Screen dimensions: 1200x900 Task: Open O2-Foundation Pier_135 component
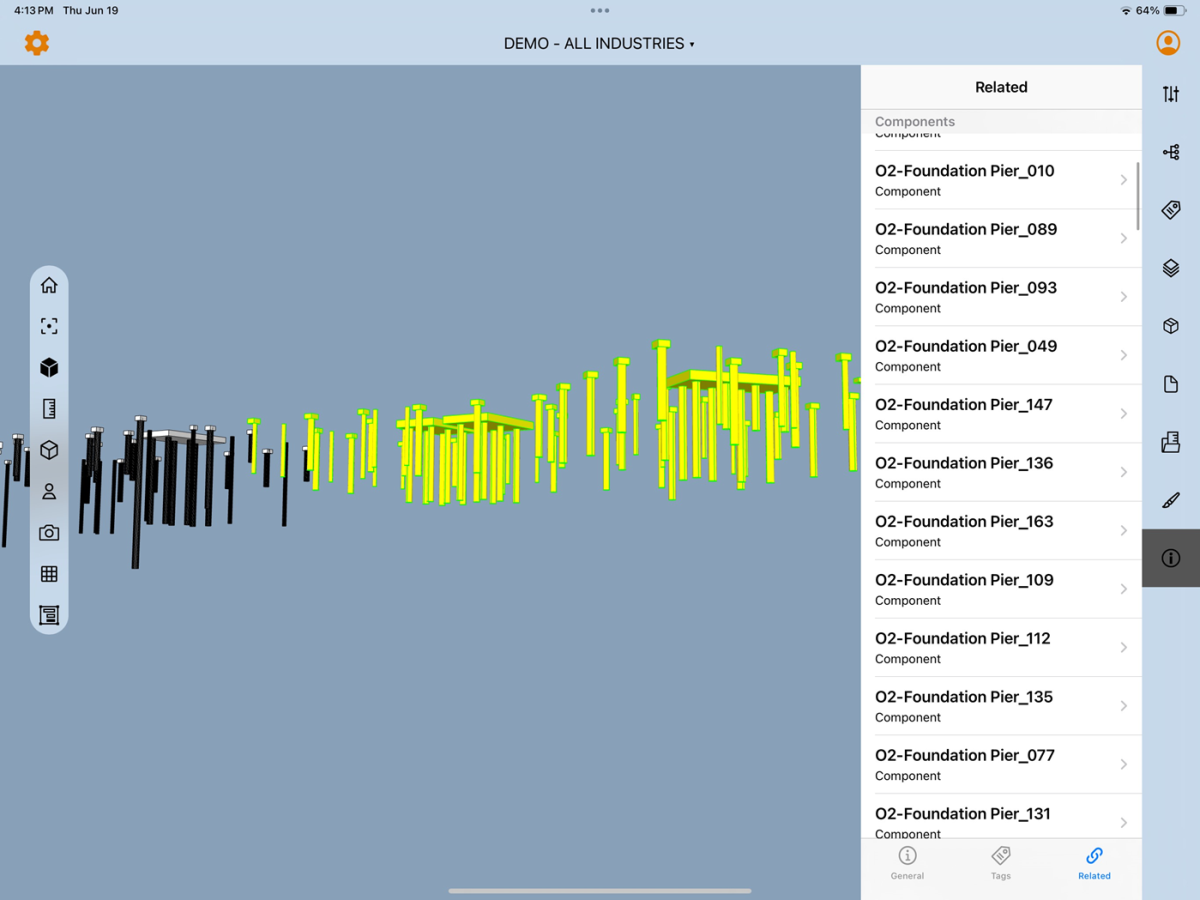pyautogui.click(x=1001, y=706)
